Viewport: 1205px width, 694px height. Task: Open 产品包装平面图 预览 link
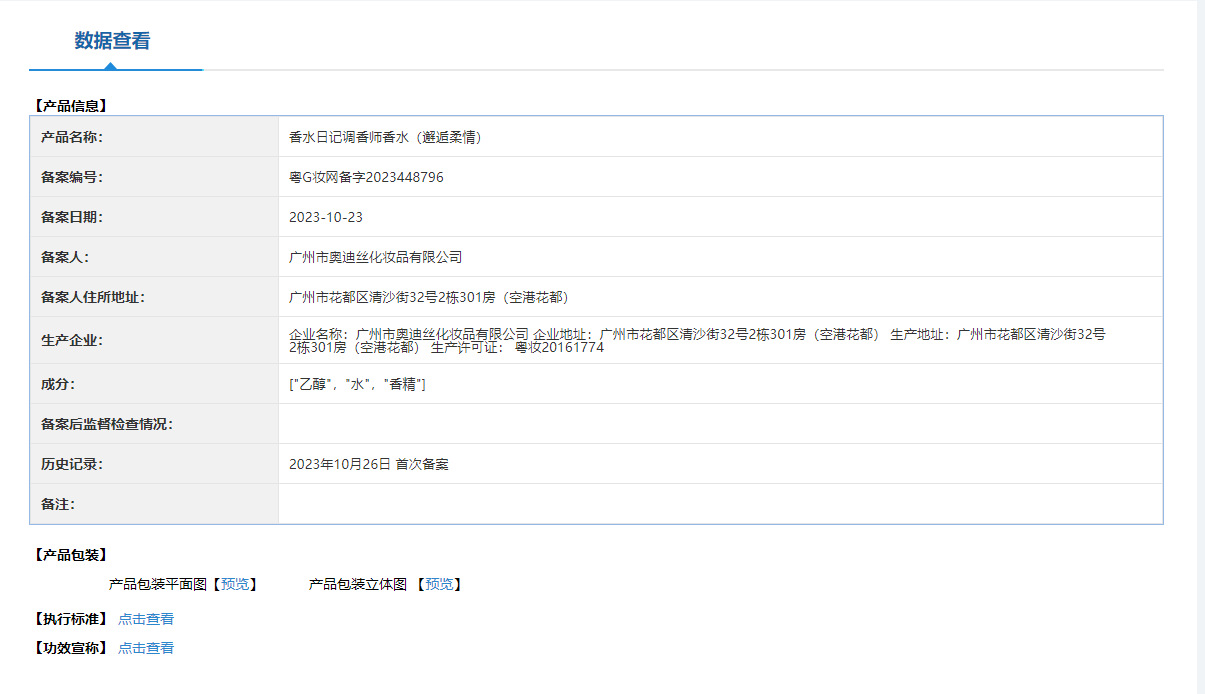(235, 584)
